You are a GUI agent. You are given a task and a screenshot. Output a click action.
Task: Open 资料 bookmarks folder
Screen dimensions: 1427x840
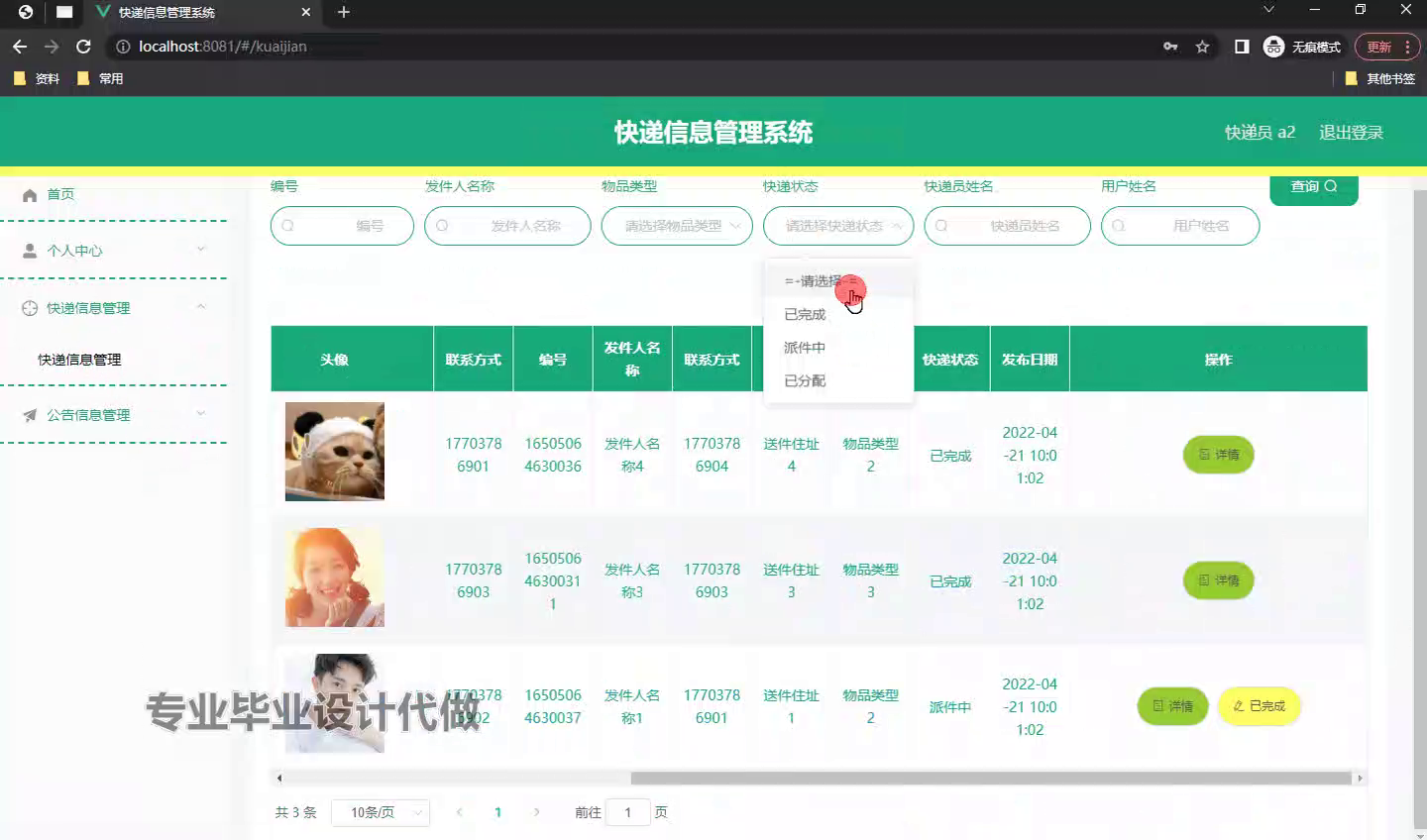(x=37, y=78)
